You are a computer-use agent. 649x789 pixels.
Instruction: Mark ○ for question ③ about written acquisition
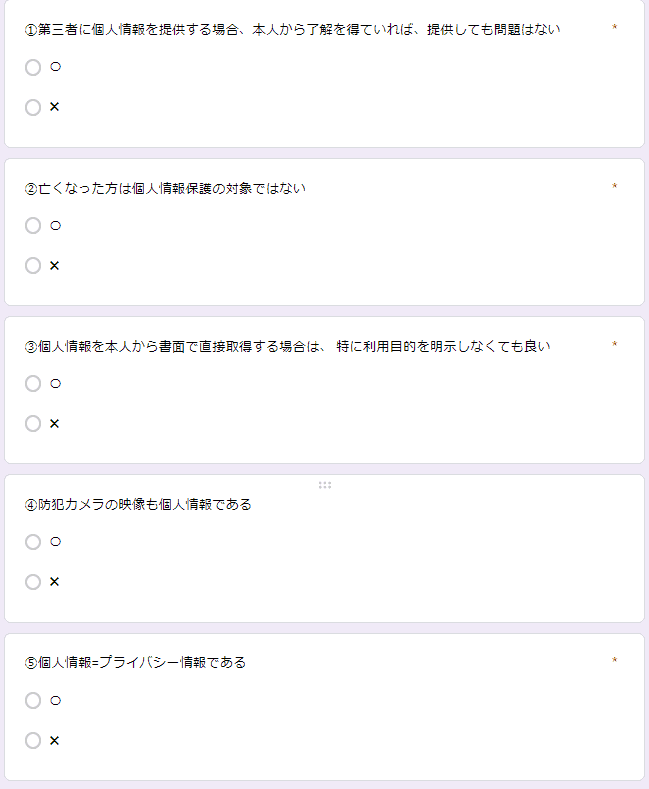[x=33, y=384]
